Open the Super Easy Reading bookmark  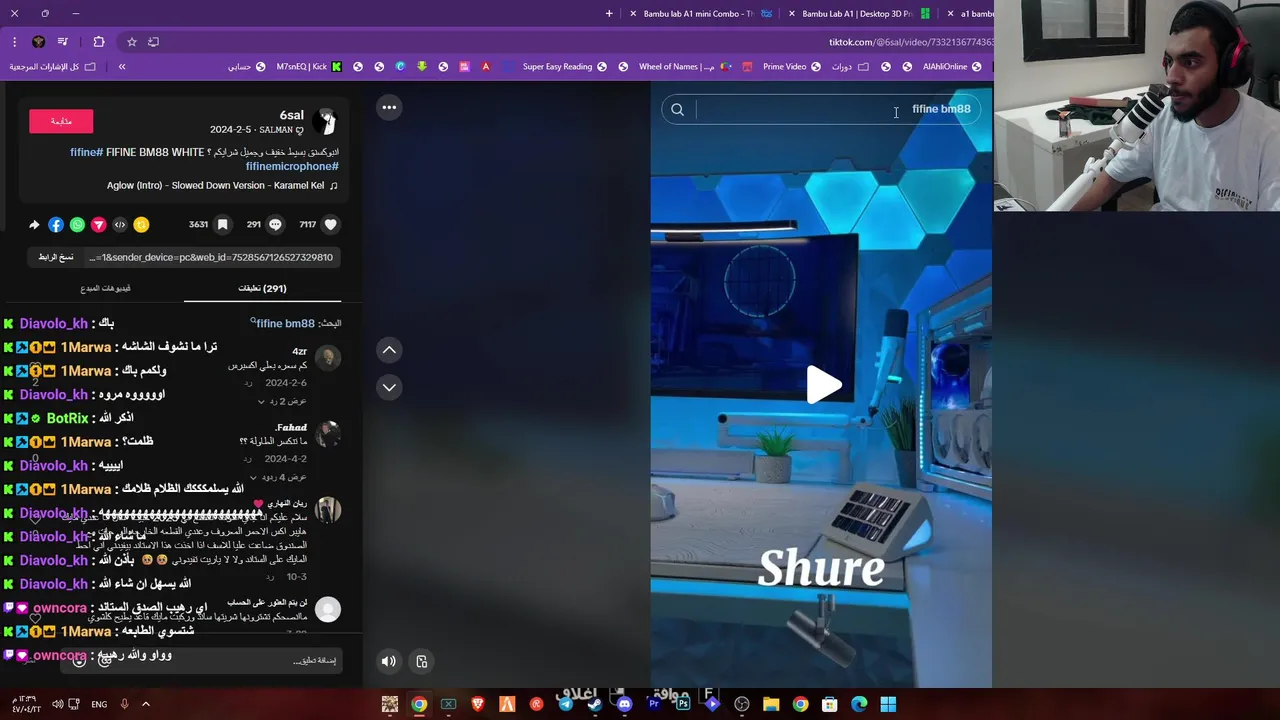564,67
